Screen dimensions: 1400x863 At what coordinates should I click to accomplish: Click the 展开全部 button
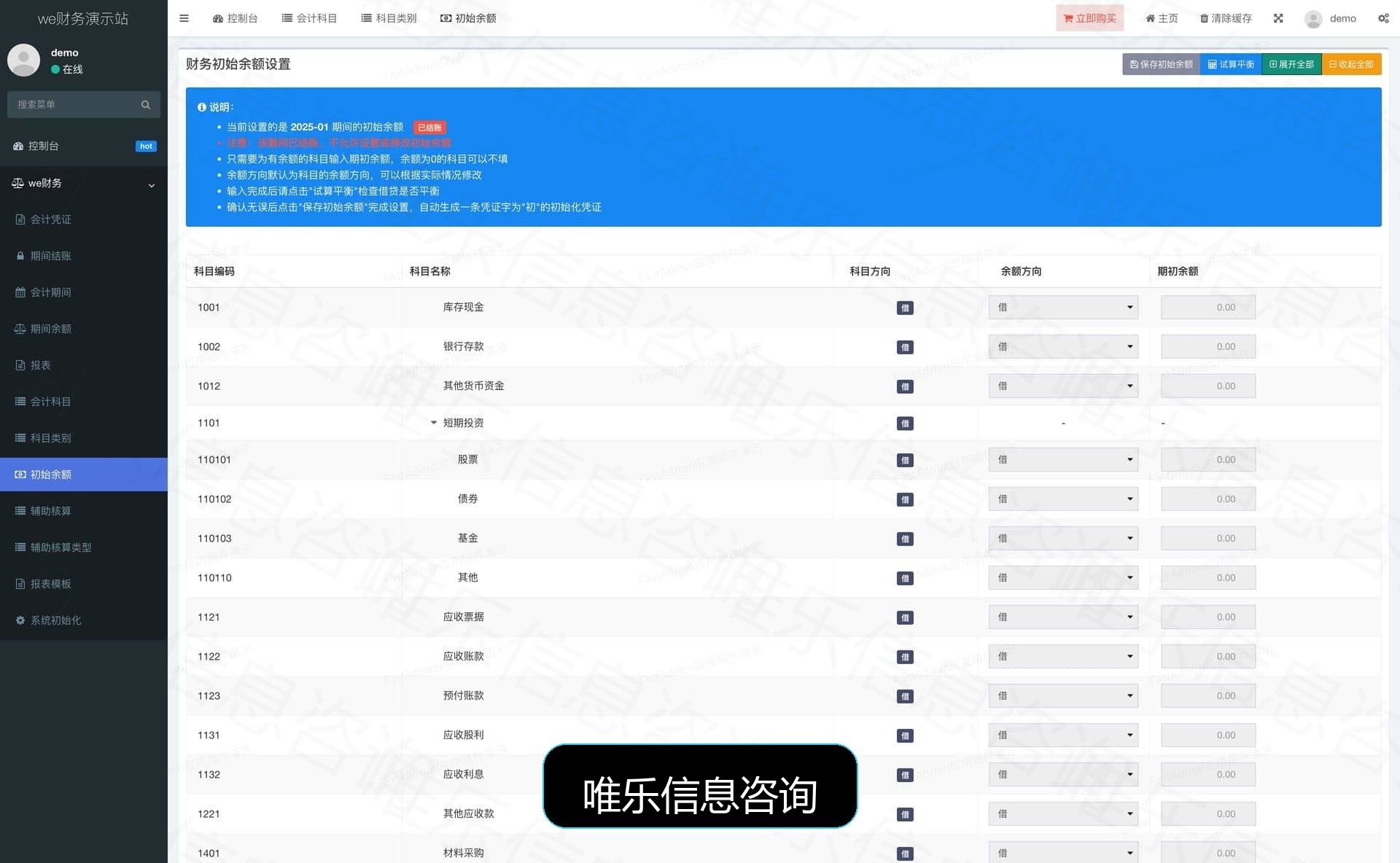click(1291, 64)
